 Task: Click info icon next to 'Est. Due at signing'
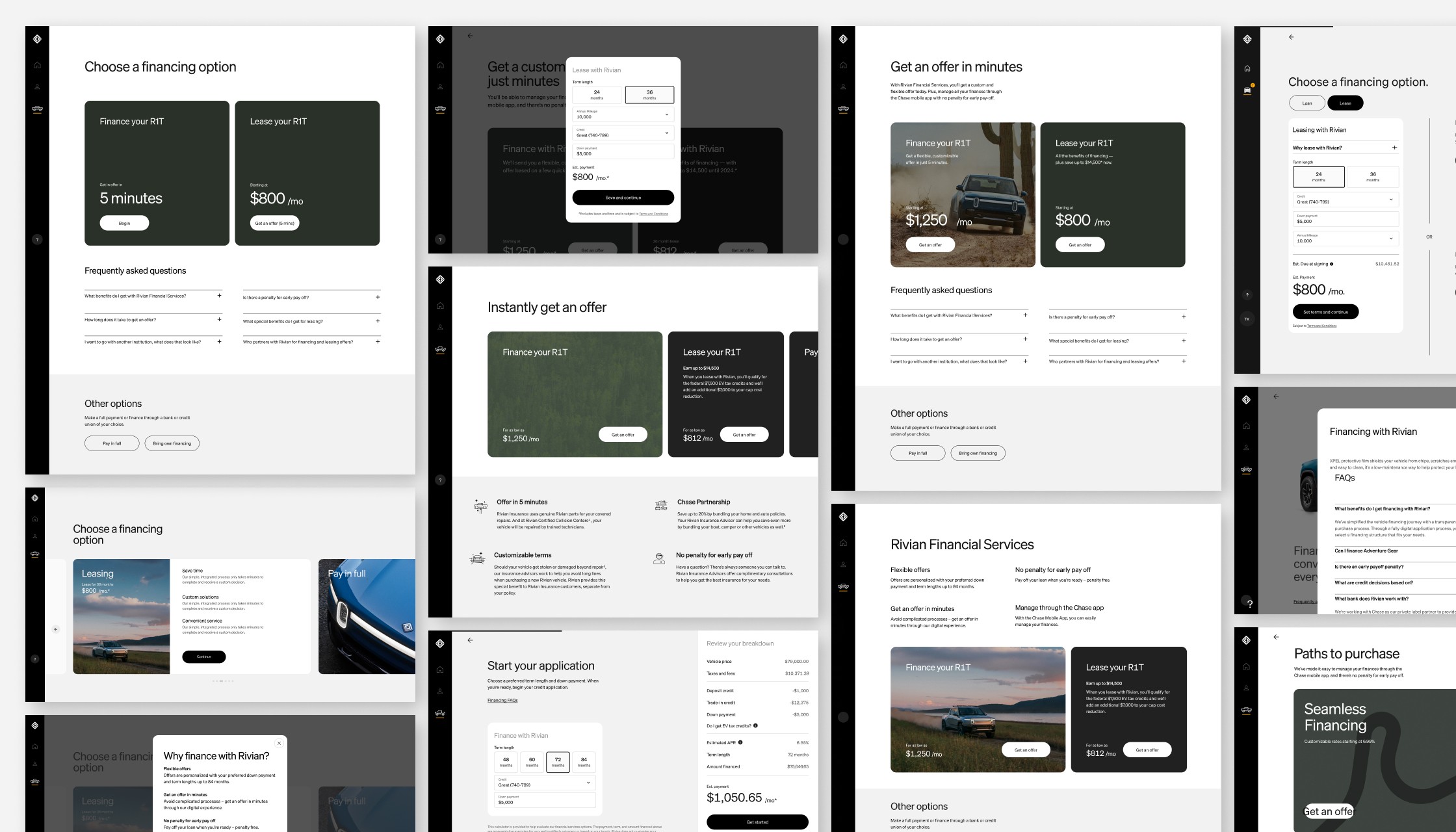click(x=1331, y=264)
